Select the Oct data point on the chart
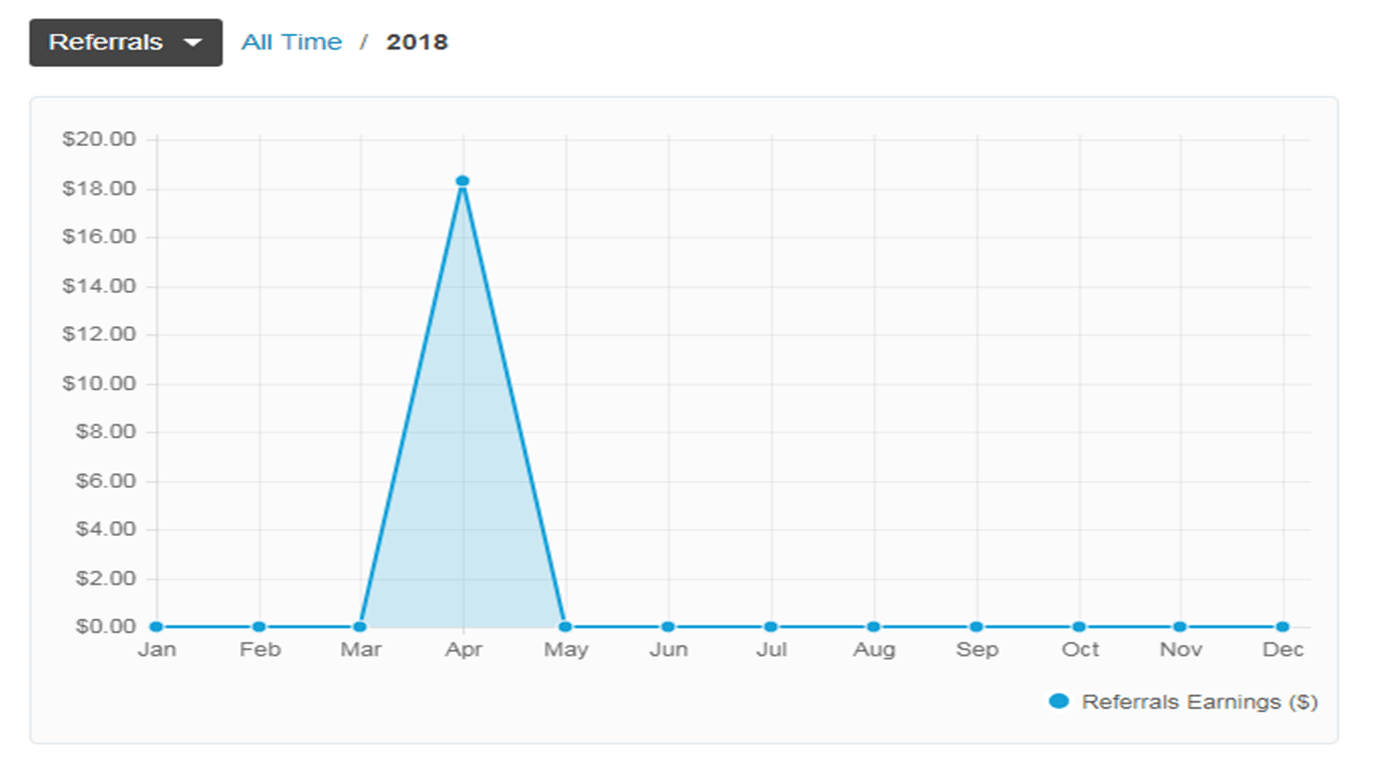This screenshot has height=774, width=1373. [1078, 627]
